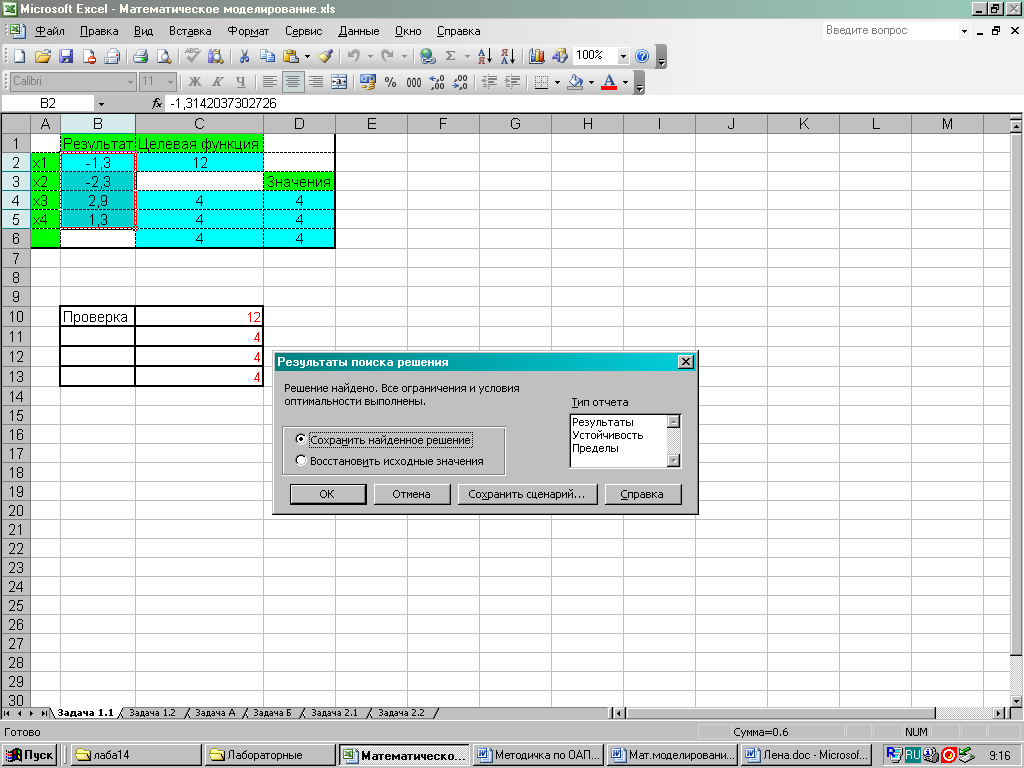Toggle Align Right button
Viewport: 1024px width, 768px height.
(315, 82)
